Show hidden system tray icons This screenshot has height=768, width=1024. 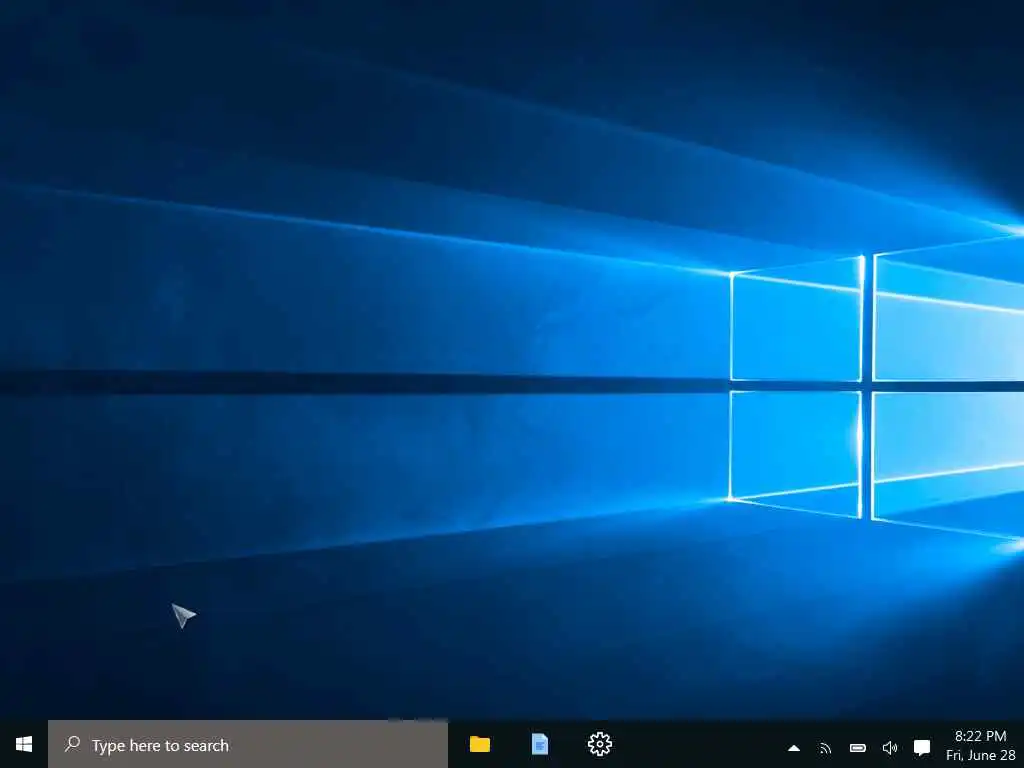pos(794,748)
